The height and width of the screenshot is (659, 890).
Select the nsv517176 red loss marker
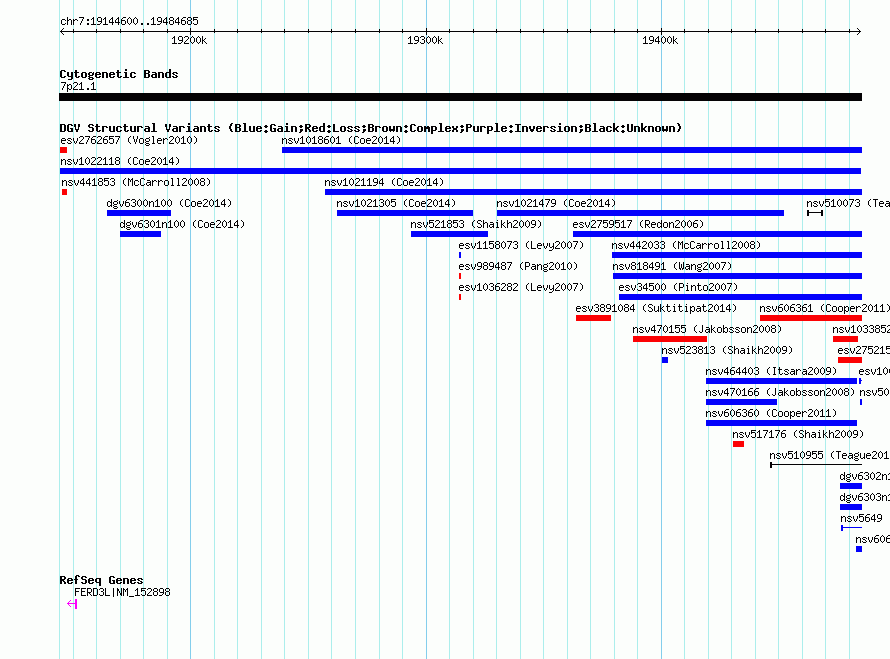point(738,444)
